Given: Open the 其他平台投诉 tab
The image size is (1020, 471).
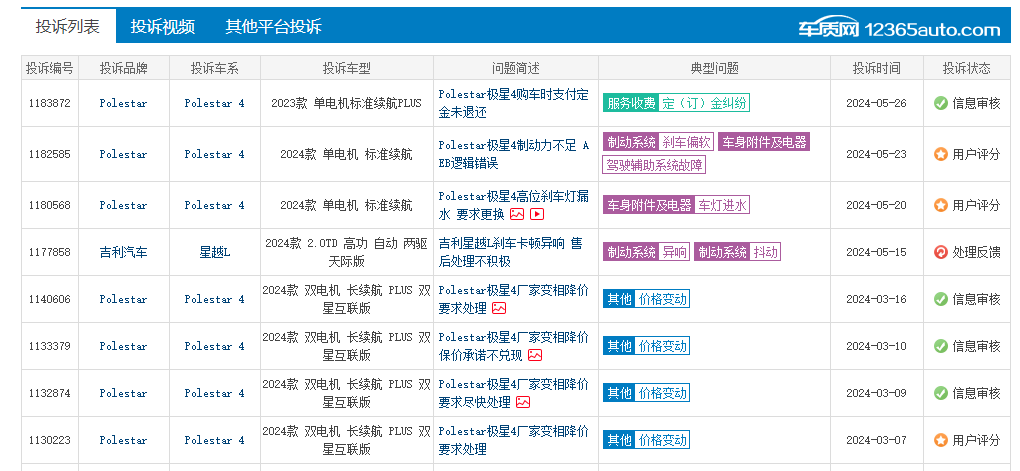Looking at the screenshot, I should [273, 27].
